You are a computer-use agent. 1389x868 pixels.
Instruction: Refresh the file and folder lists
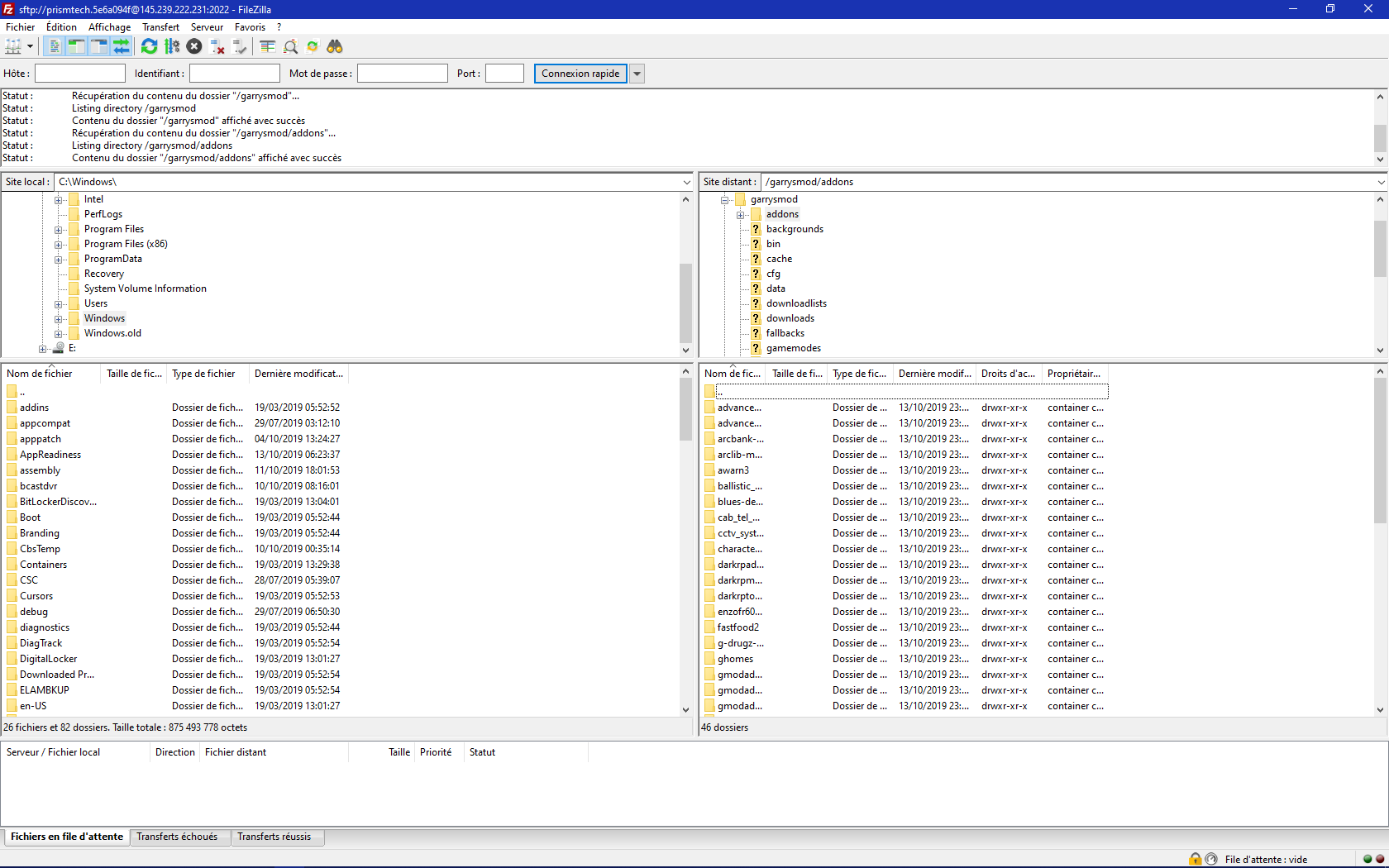click(x=149, y=46)
